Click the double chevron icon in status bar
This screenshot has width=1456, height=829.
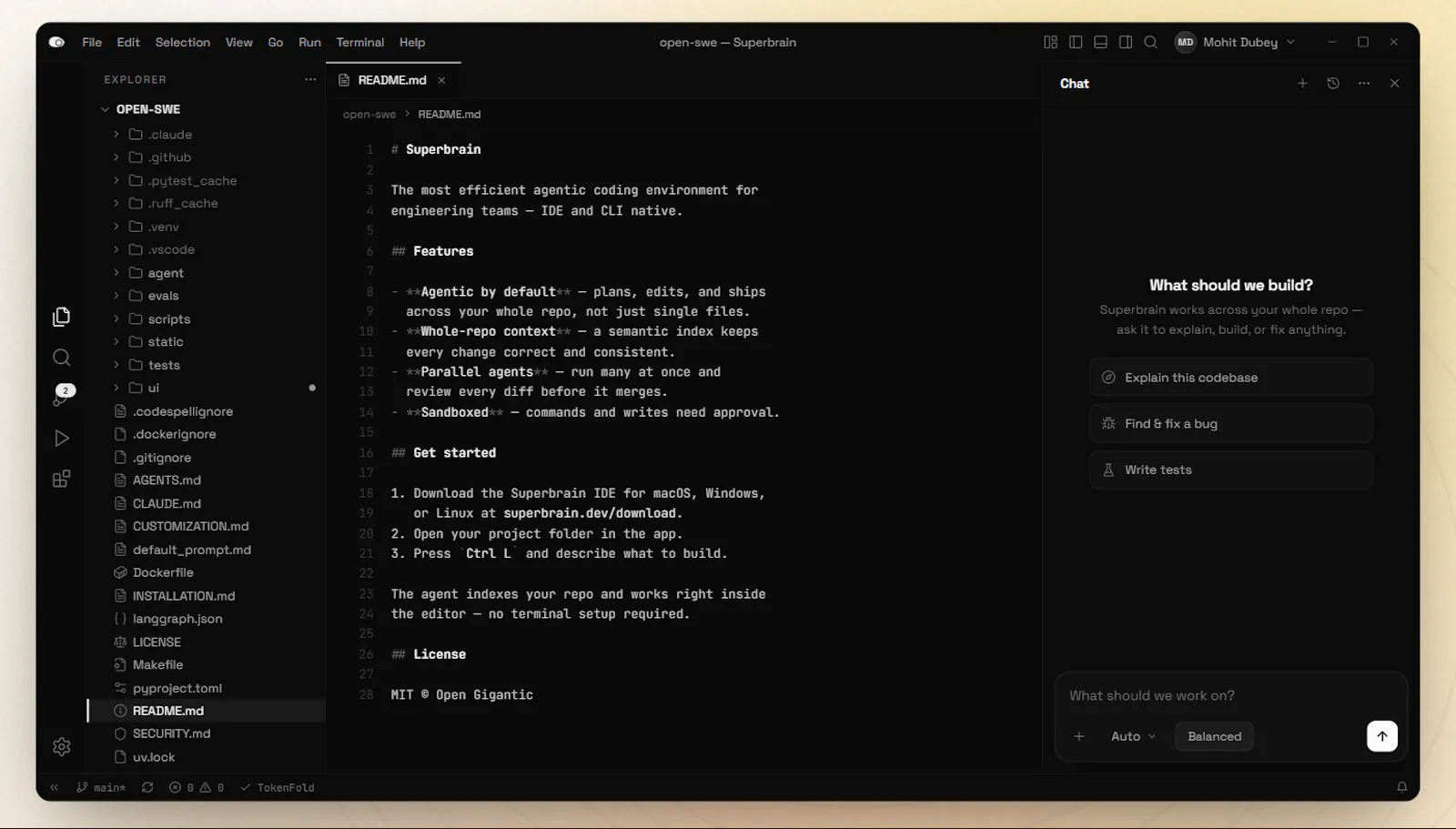(54, 787)
